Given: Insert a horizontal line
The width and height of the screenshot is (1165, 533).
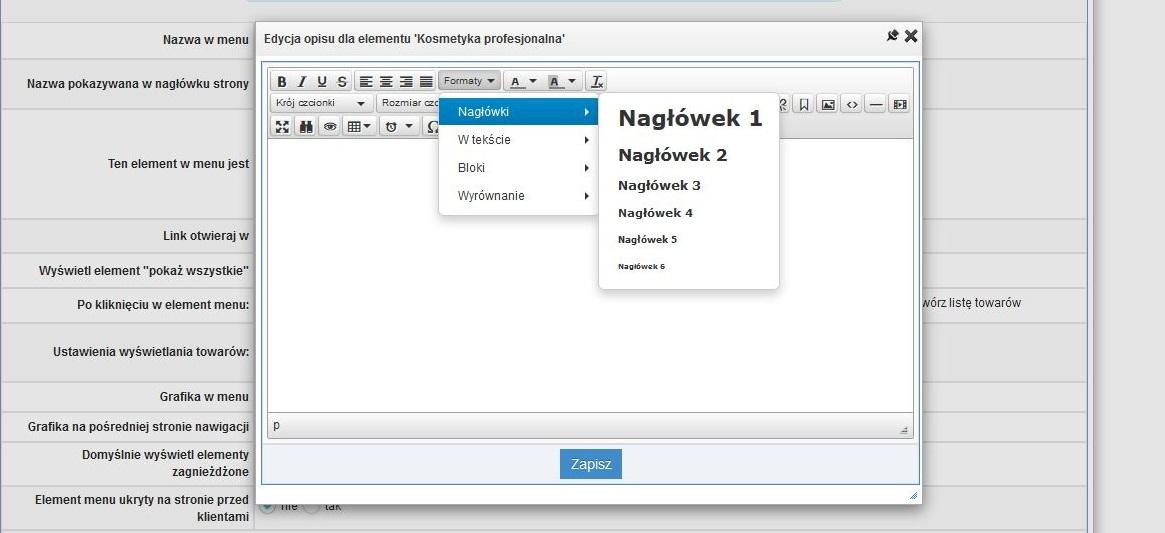Looking at the screenshot, I should pyautogui.click(x=876, y=104).
